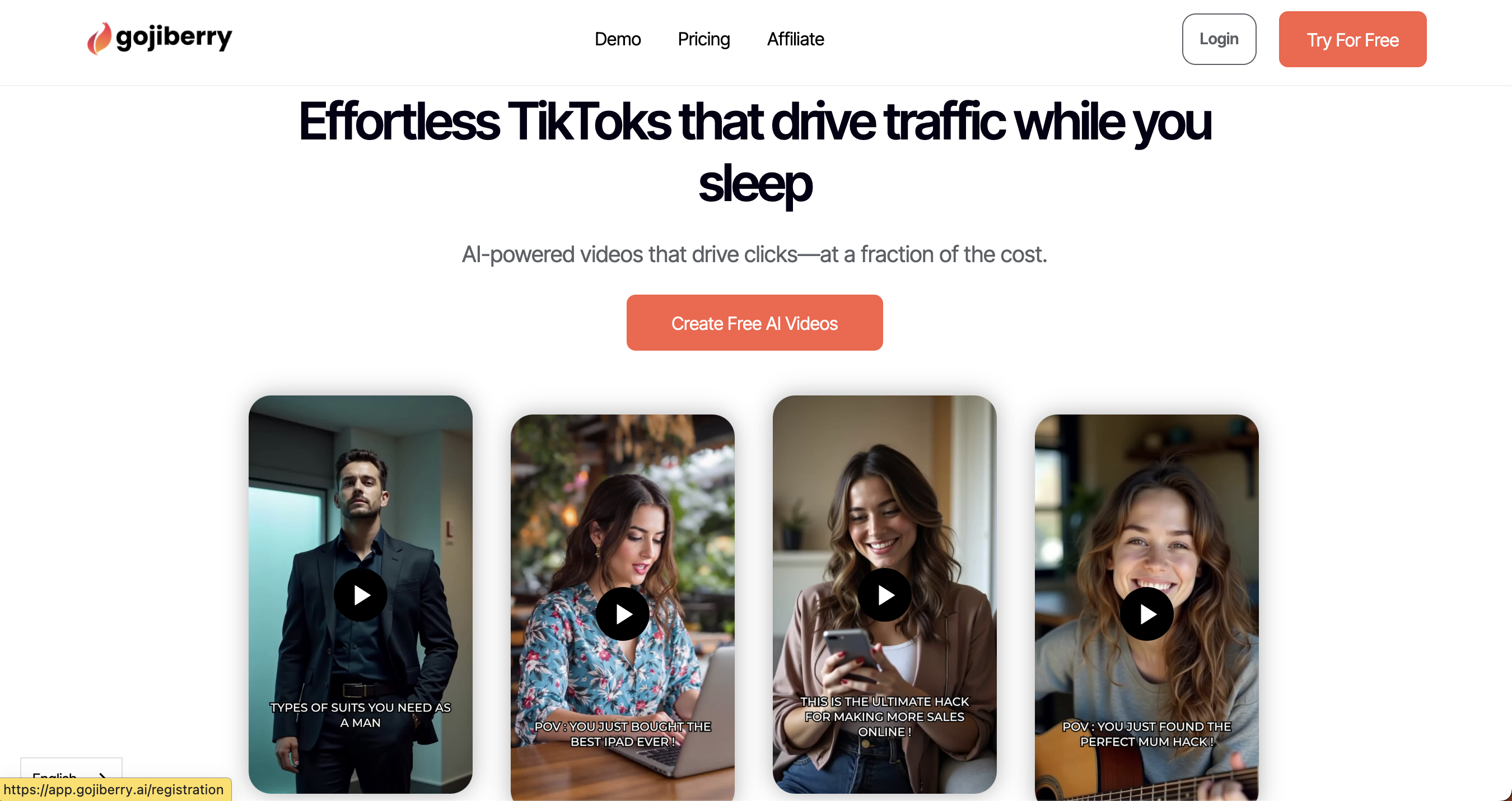Click the Try For Free button

tap(1352, 39)
